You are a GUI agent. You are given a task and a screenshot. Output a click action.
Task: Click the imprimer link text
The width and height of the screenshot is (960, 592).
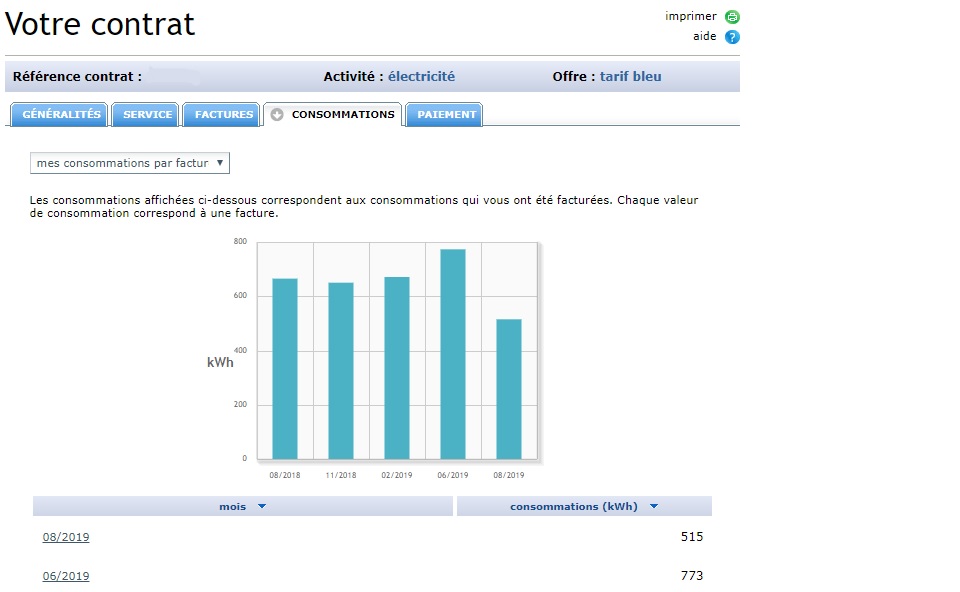click(x=691, y=16)
